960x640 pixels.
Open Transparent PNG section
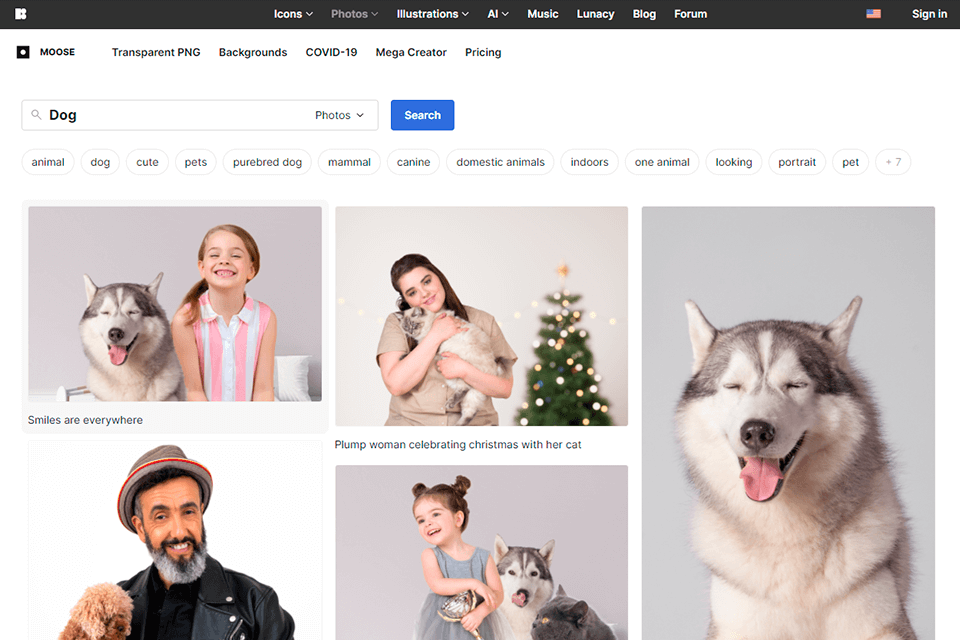[x=156, y=52]
